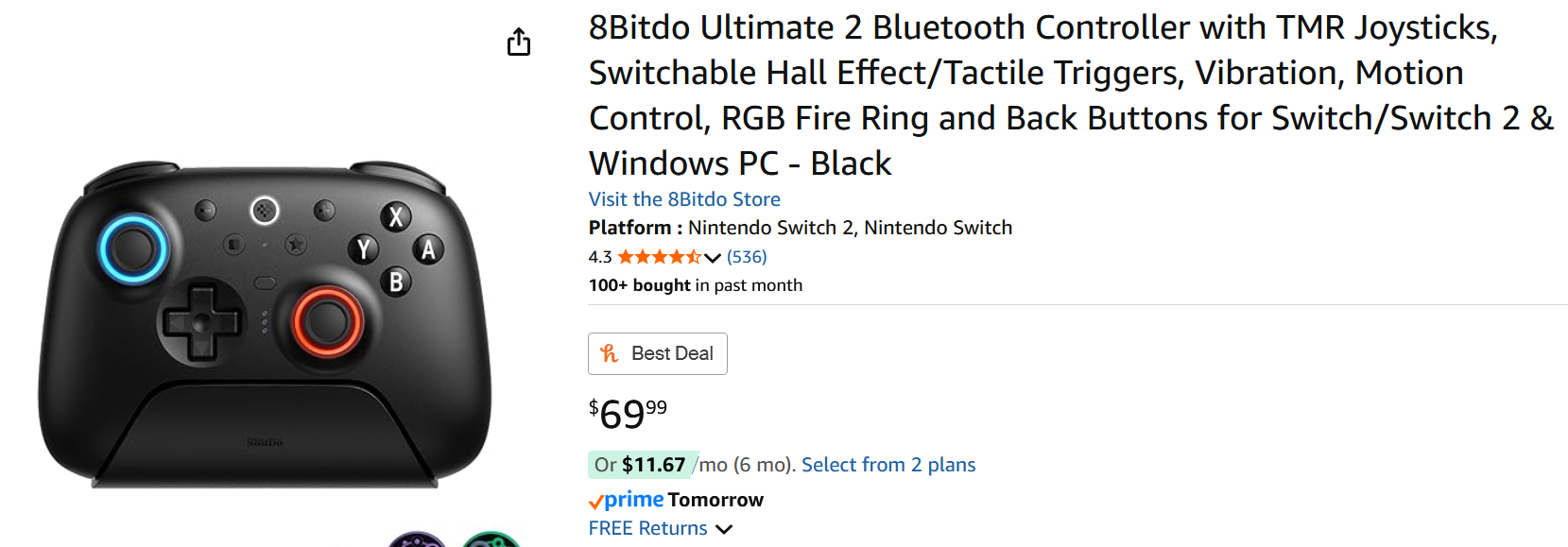This screenshot has height=547, width=1568.
Task: Open the purple circular variant thumbnail
Action: pyautogui.click(x=417, y=539)
